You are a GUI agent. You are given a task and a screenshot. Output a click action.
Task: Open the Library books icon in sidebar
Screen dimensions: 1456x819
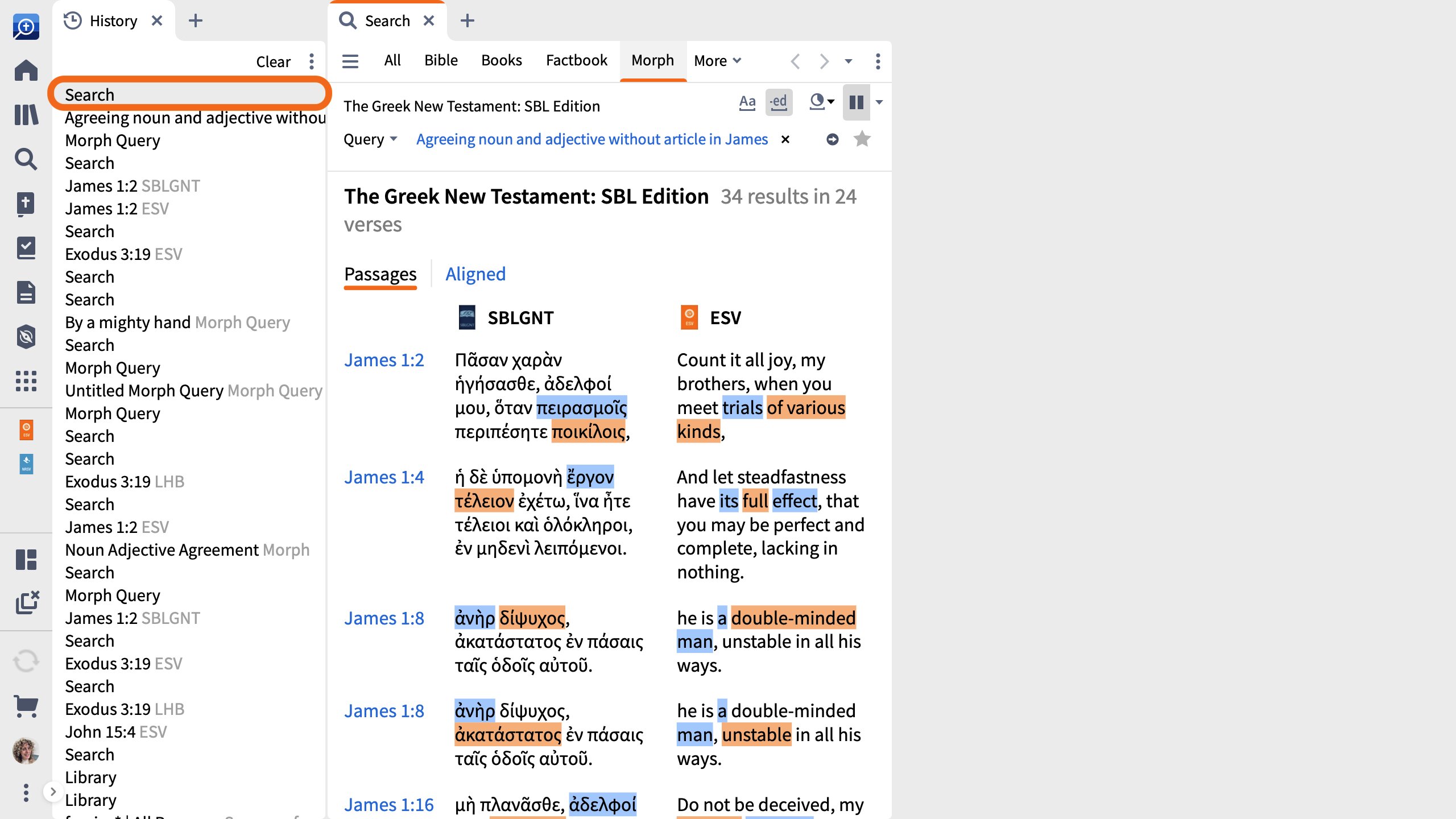(x=26, y=114)
